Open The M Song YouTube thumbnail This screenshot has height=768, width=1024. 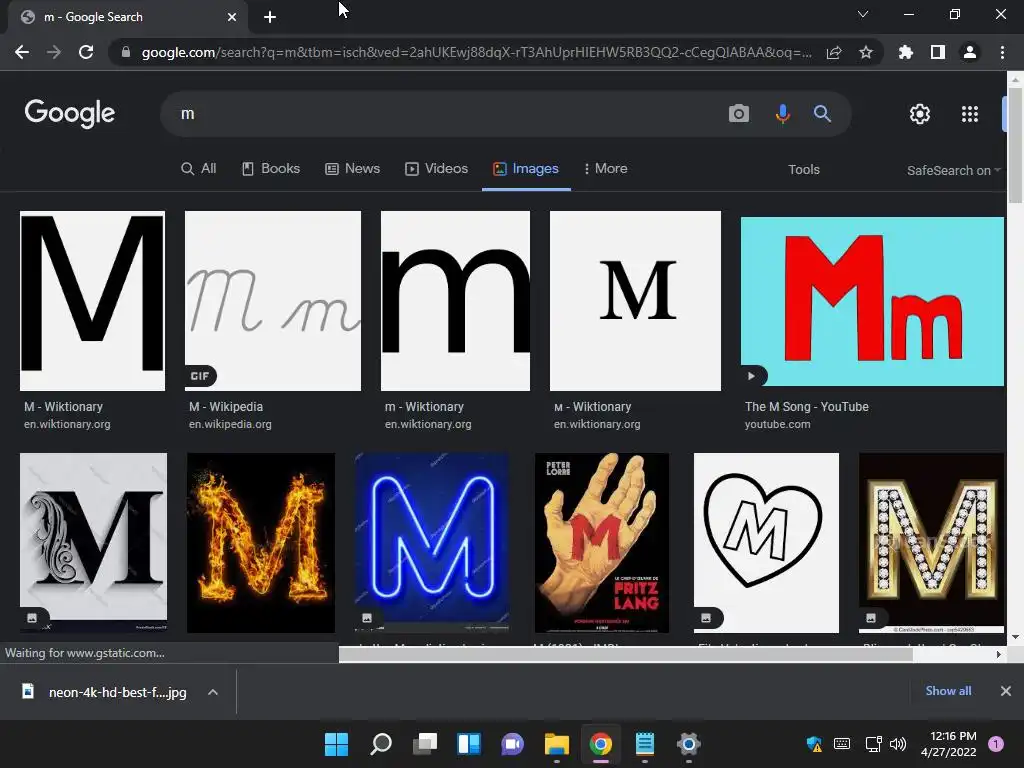coord(872,301)
